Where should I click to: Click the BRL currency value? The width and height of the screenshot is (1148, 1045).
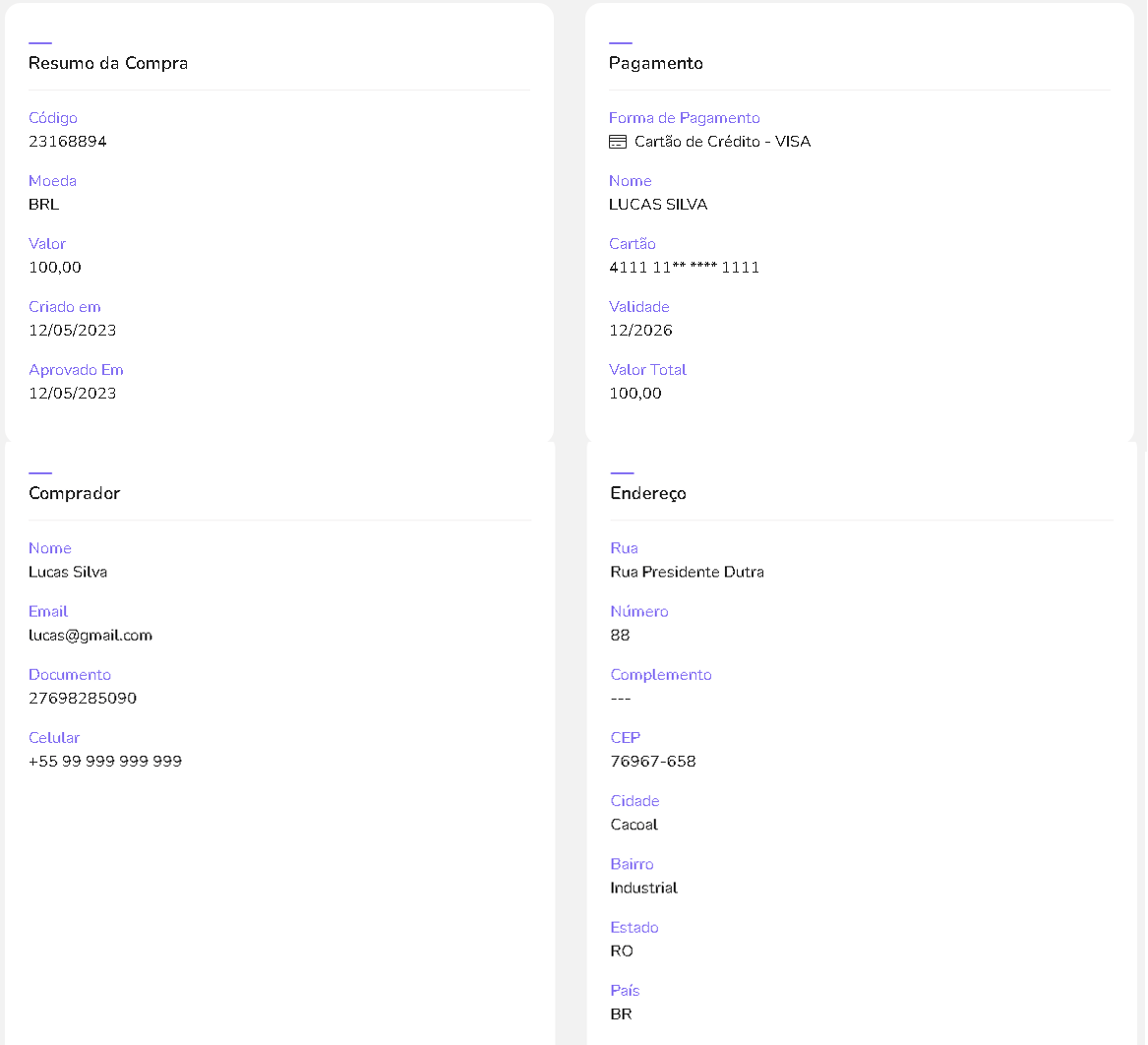(44, 205)
